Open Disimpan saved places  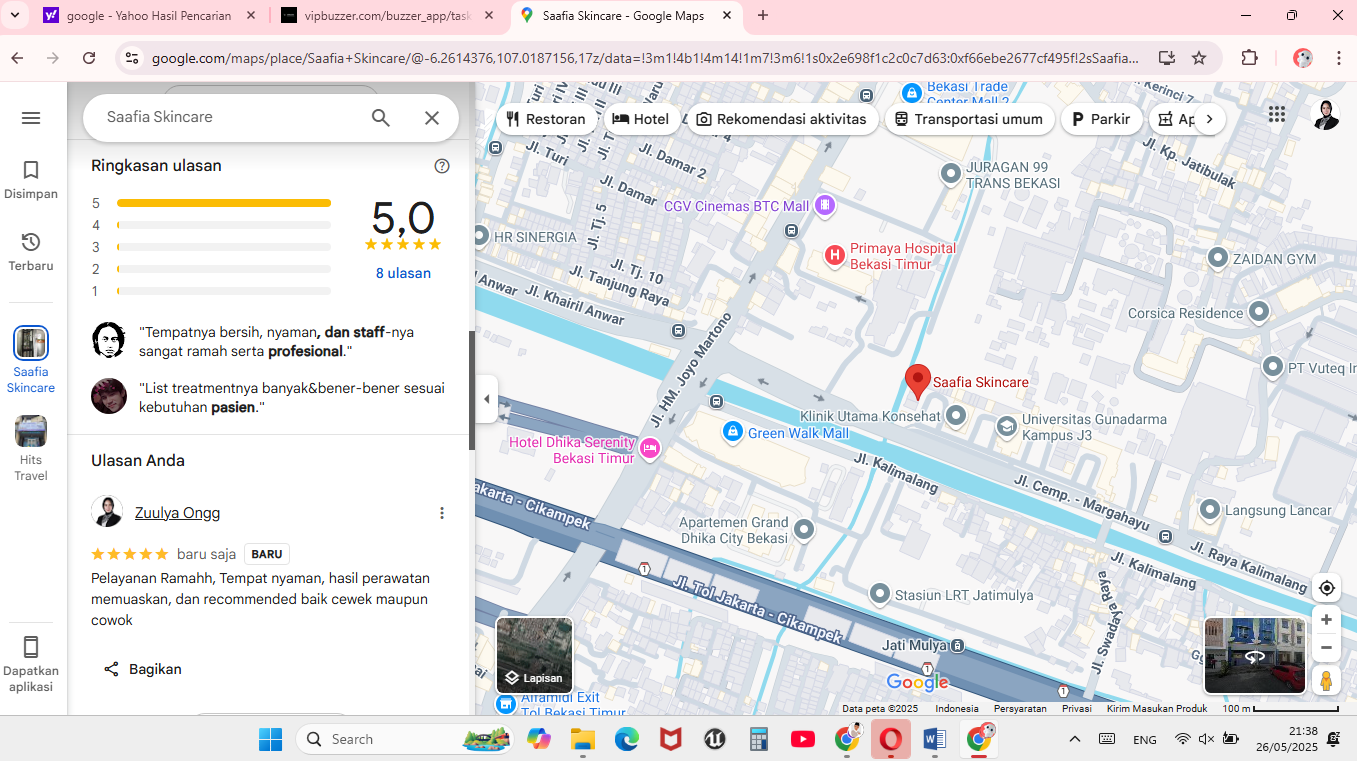tap(31, 180)
